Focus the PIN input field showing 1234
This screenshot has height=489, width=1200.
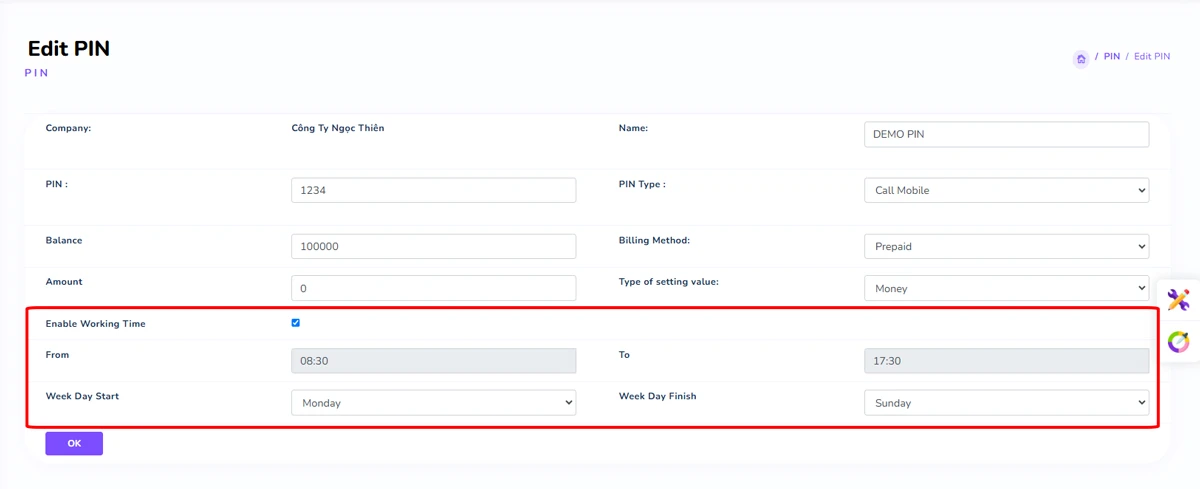coord(433,190)
